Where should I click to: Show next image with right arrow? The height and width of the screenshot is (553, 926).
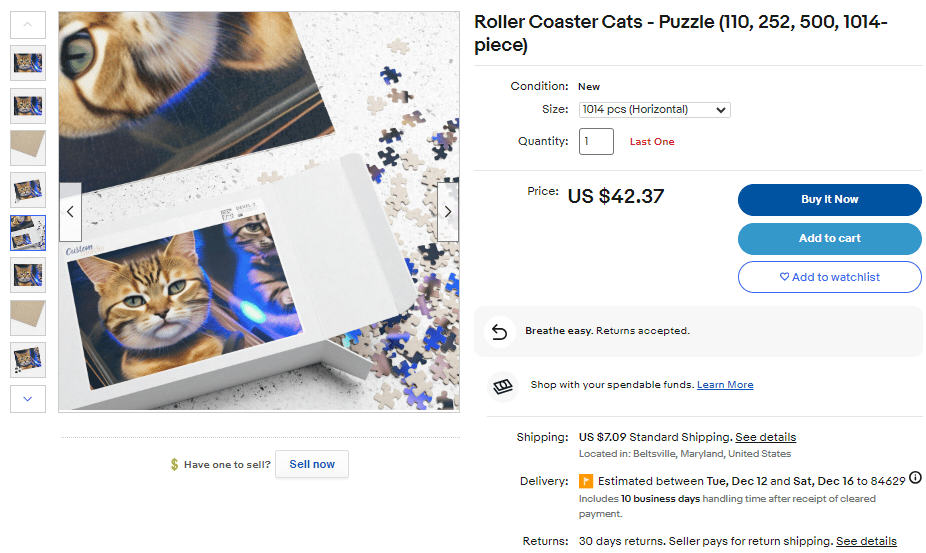tap(448, 211)
